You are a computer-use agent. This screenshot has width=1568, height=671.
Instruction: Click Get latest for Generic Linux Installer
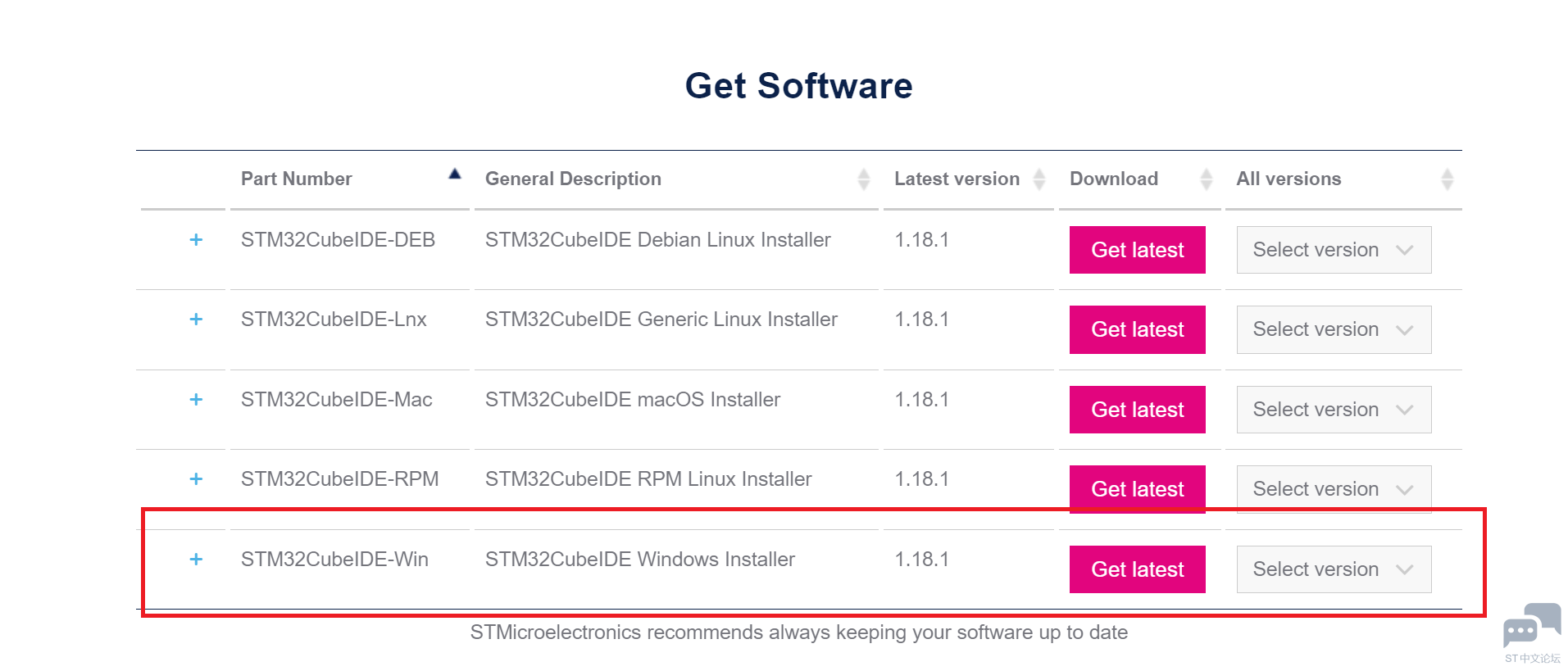pyautogui.click(x=1137, y=329)
